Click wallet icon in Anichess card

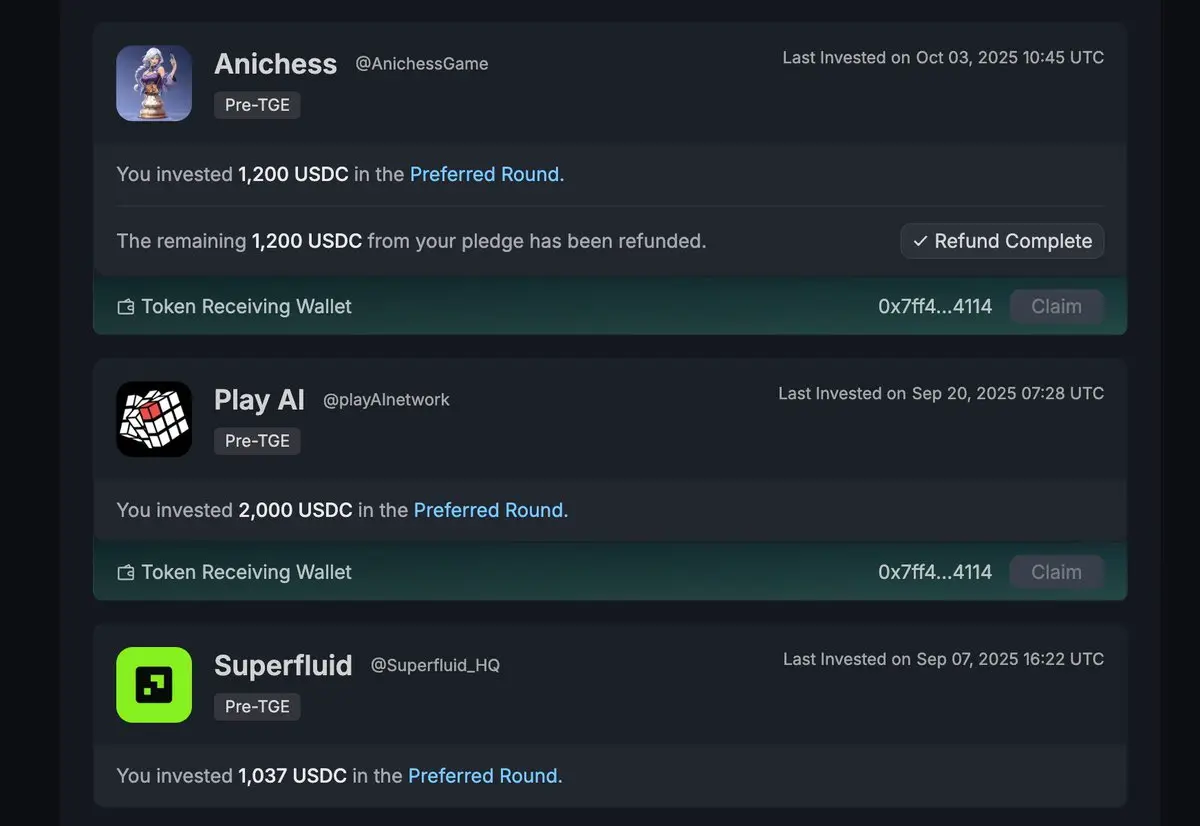[126, 307]
